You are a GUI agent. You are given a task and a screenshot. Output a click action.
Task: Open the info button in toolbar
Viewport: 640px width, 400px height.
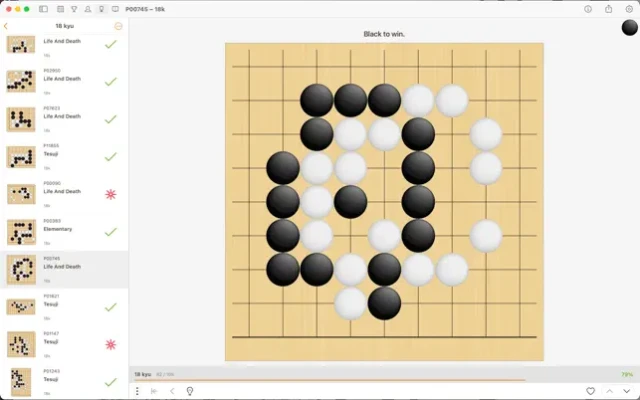pos(587,8)
